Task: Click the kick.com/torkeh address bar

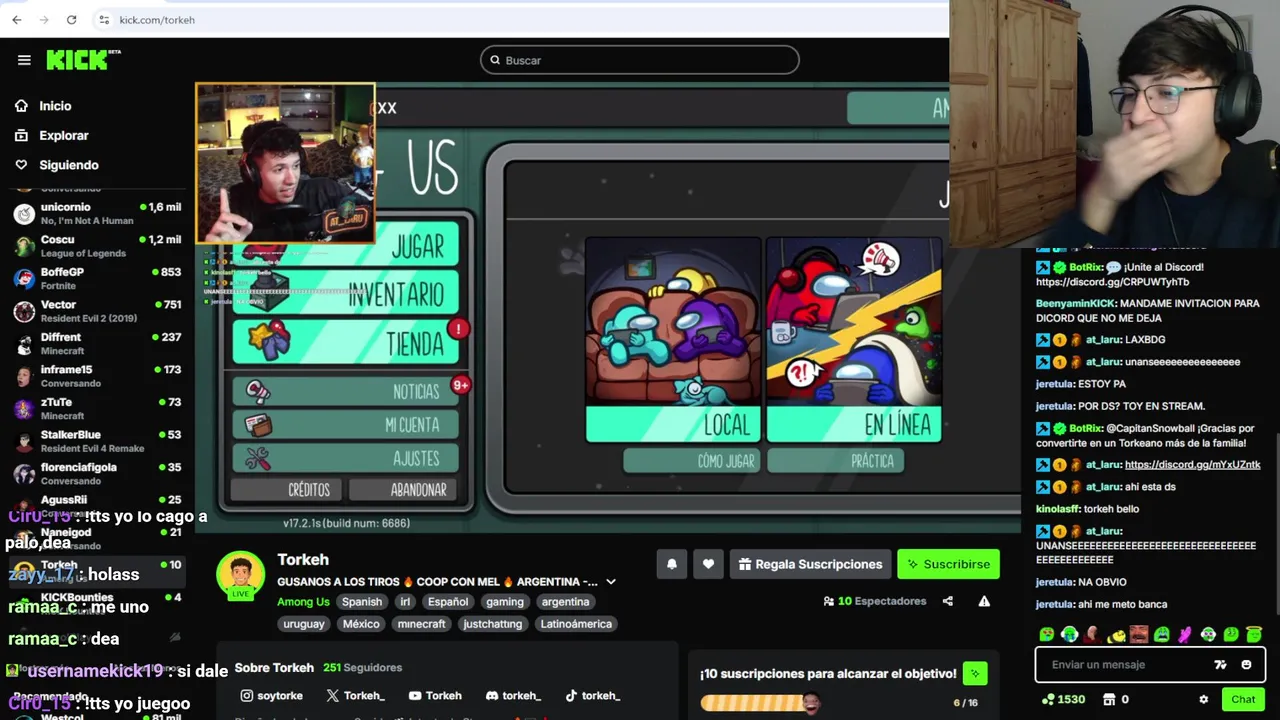Action: [157, 20]
